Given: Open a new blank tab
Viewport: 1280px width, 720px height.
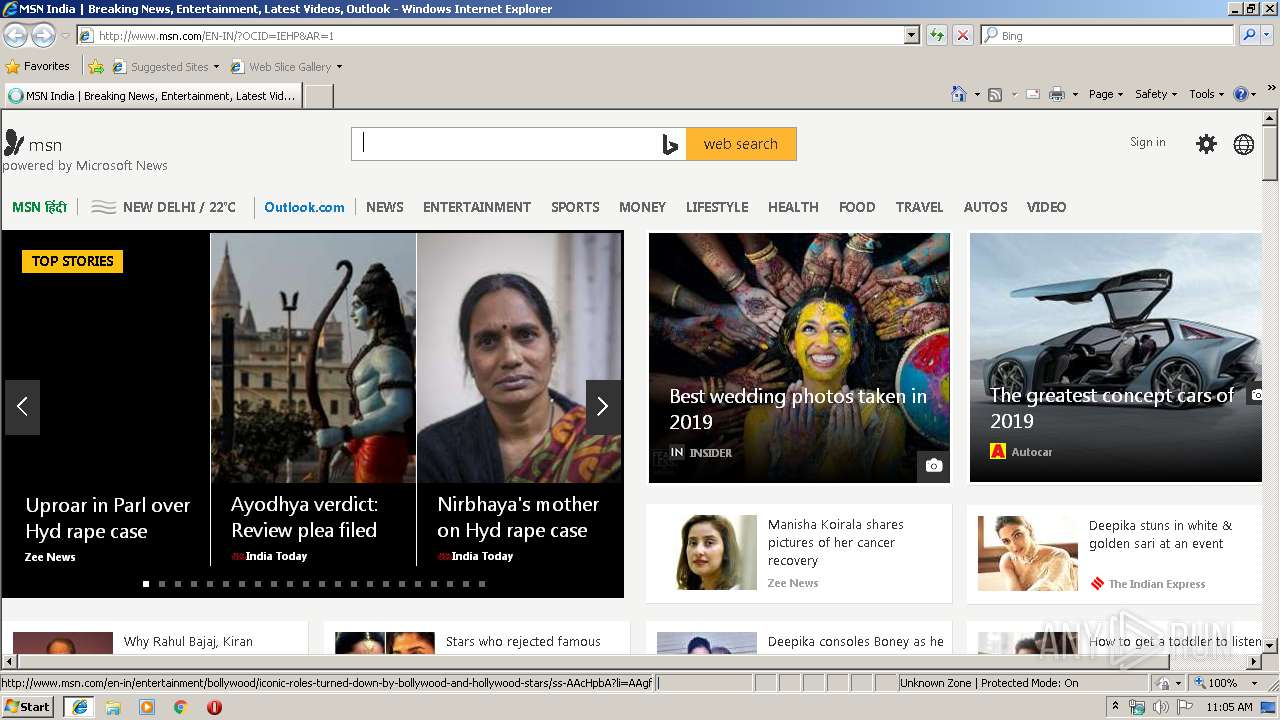Looking at the screenshot, I should click(318, 96).
